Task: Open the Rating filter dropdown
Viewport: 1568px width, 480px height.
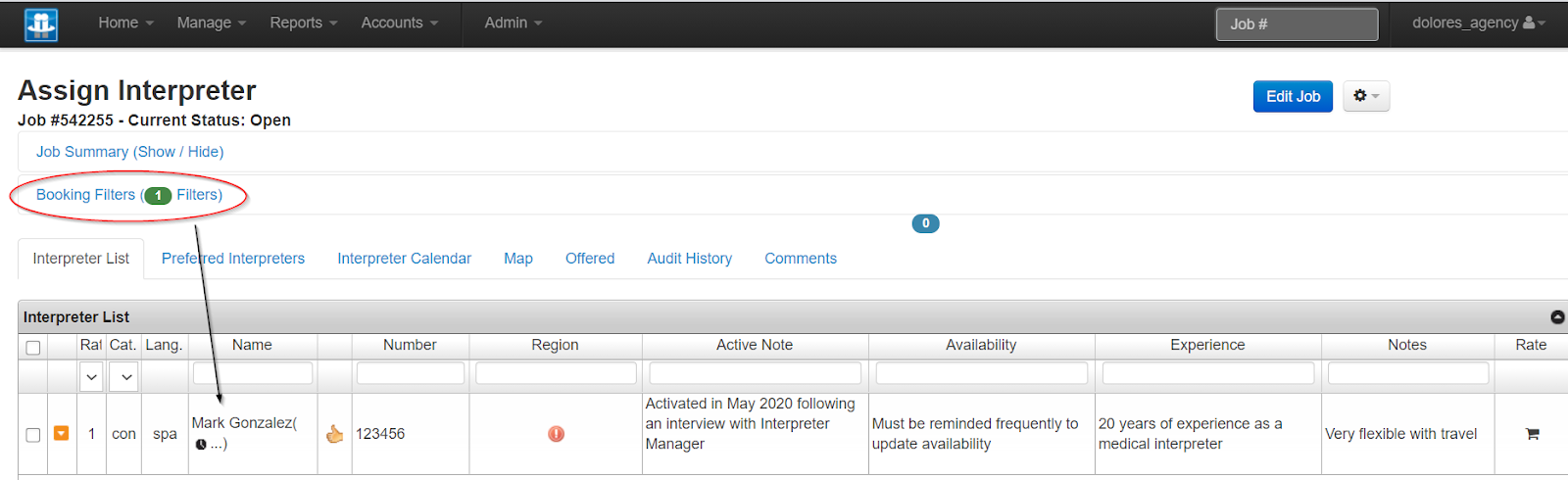Action: coord(91,376)
